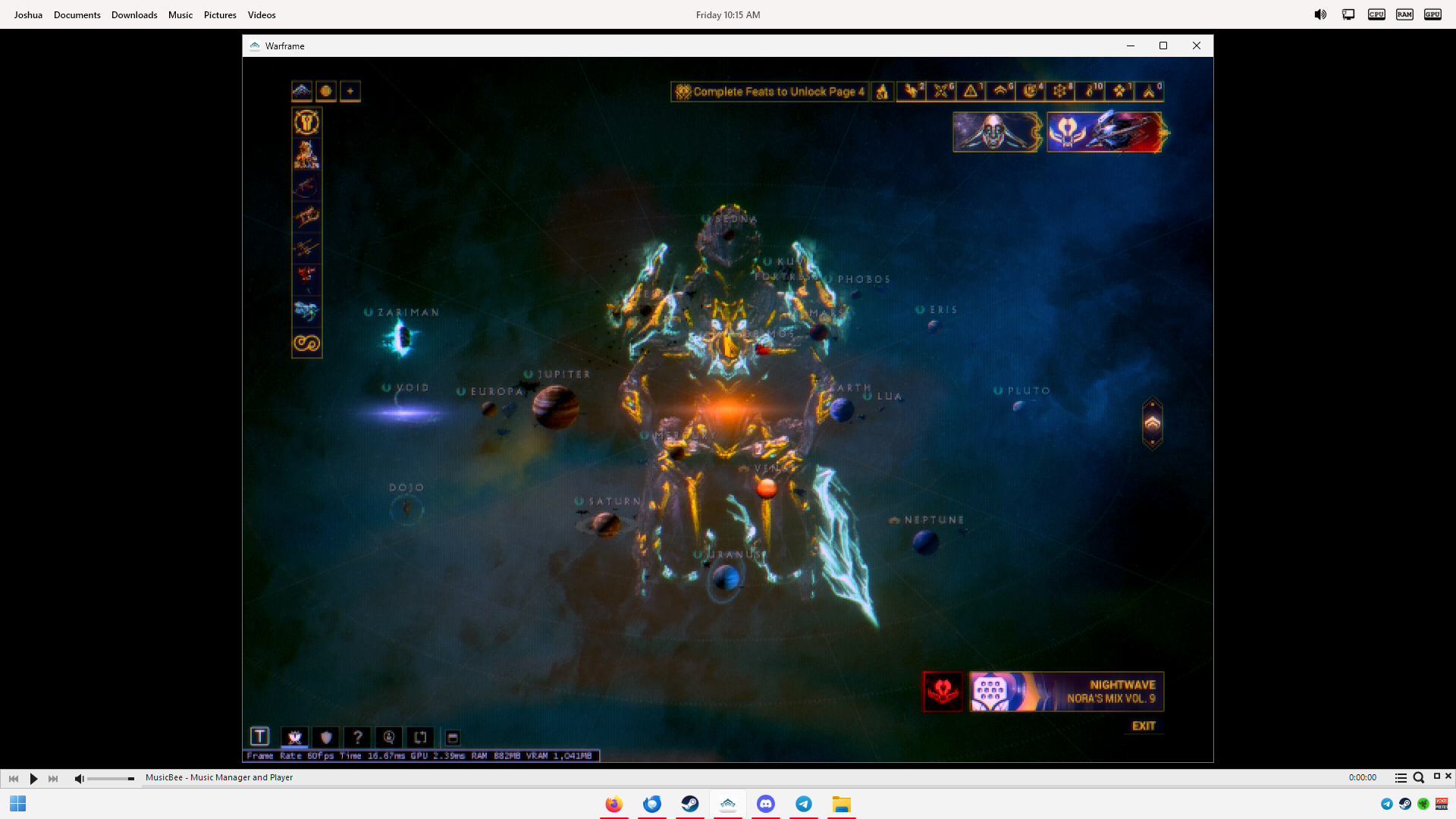Select Eris on the star chart
The height and width of the screenshot is (819, 1456).
click(x=934, y=326)
